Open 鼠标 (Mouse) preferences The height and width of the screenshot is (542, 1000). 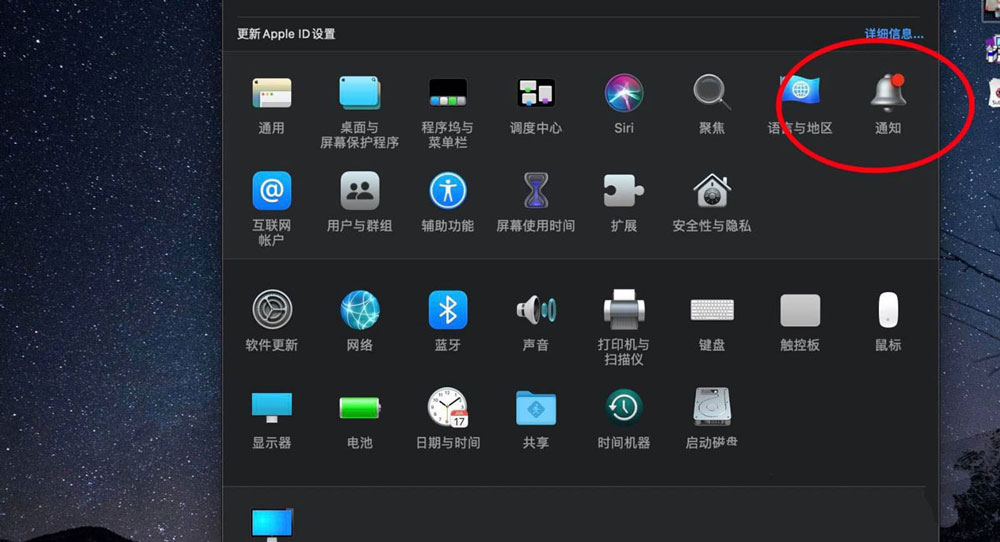(x=888, y=310)
